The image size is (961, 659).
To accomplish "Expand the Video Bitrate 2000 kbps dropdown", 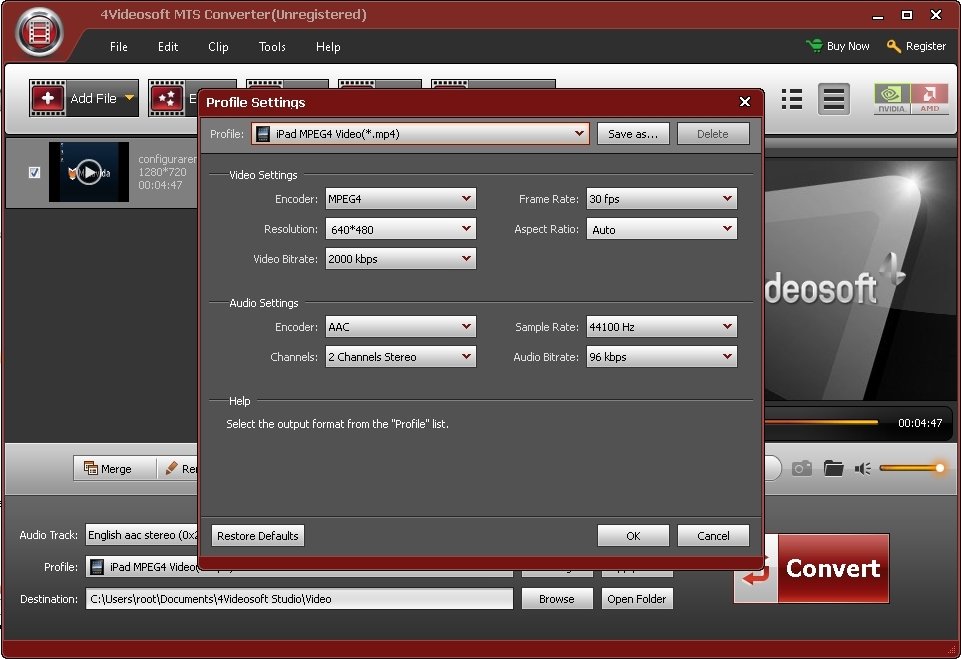I will point(400,259).
